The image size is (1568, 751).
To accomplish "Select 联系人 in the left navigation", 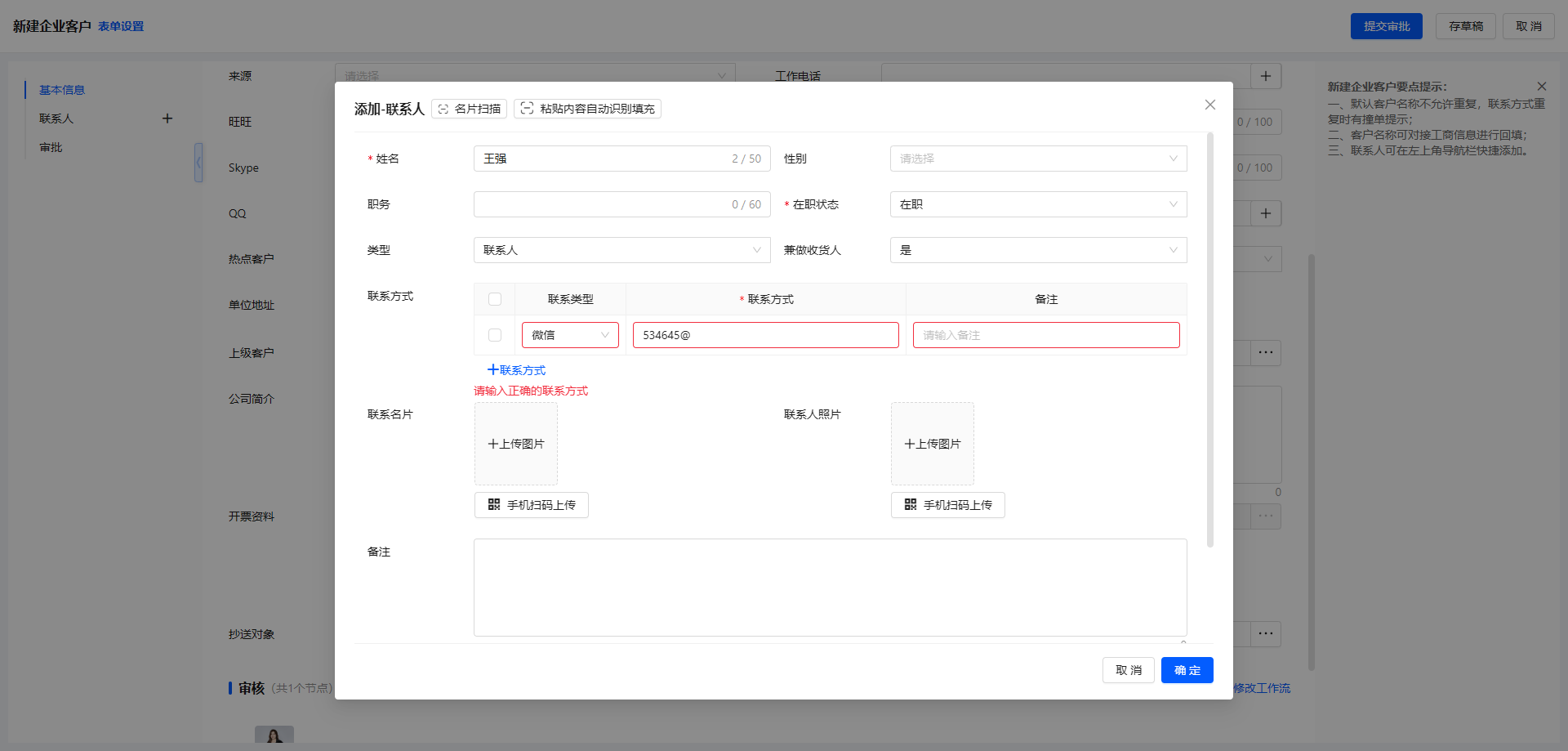I will [x=56, y=118].
